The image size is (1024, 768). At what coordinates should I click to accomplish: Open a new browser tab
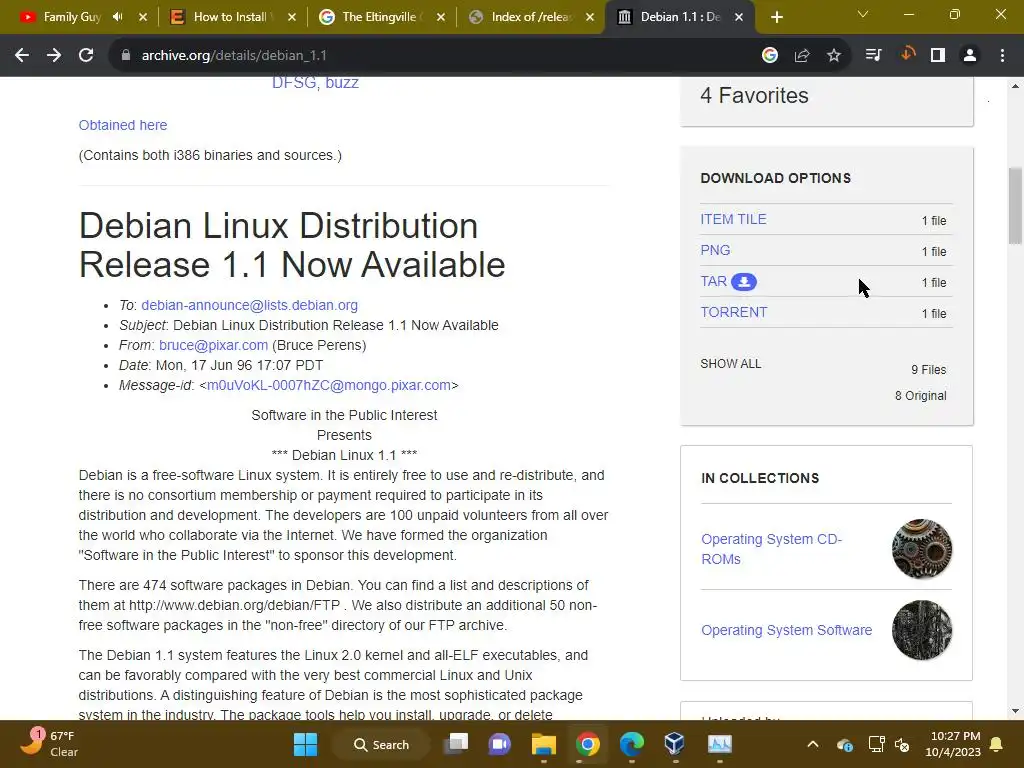point(776,17)
